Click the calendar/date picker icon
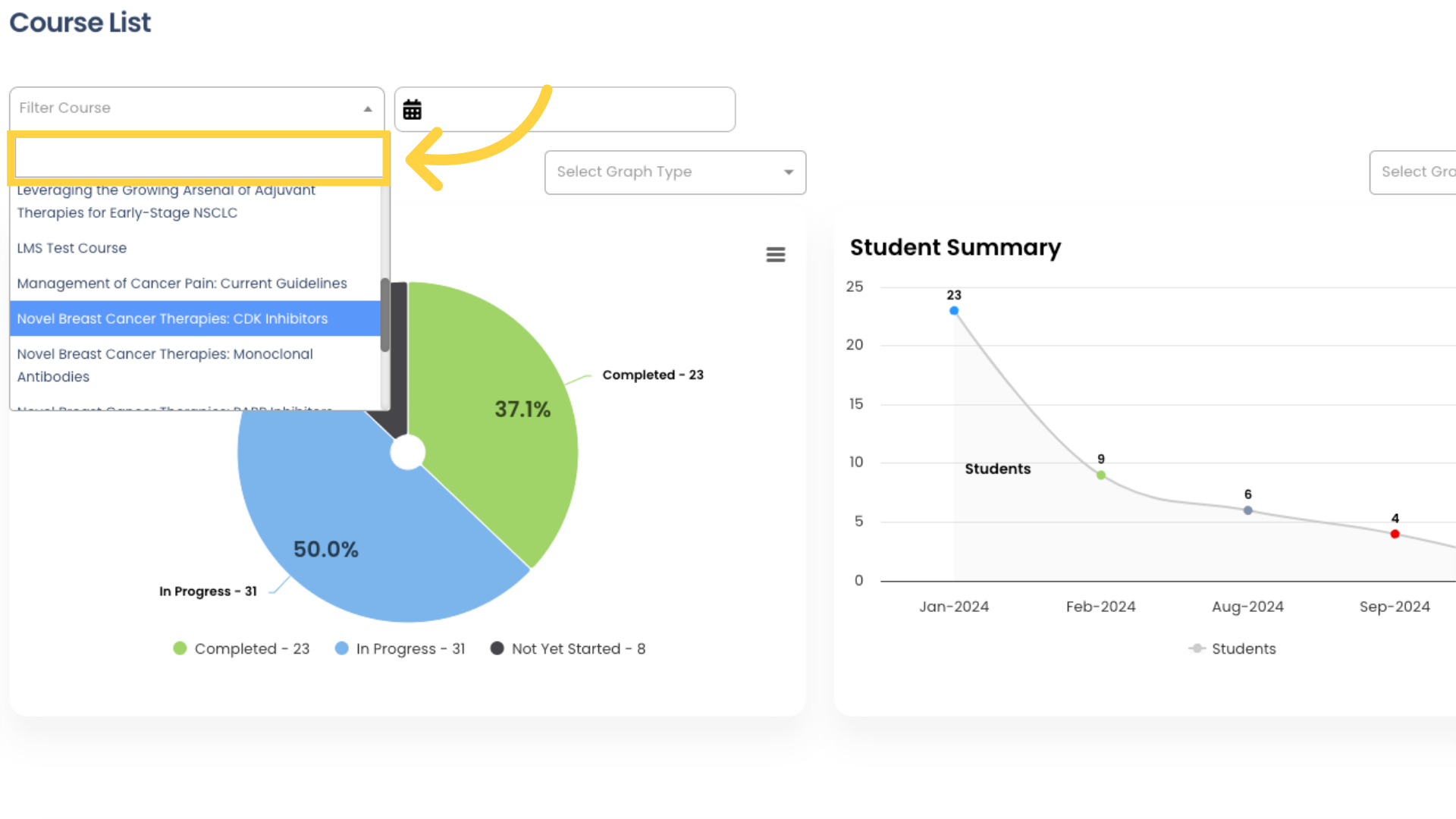This screenshot has width=1456, height=819. pyautogui.click(x=412, y=109)
